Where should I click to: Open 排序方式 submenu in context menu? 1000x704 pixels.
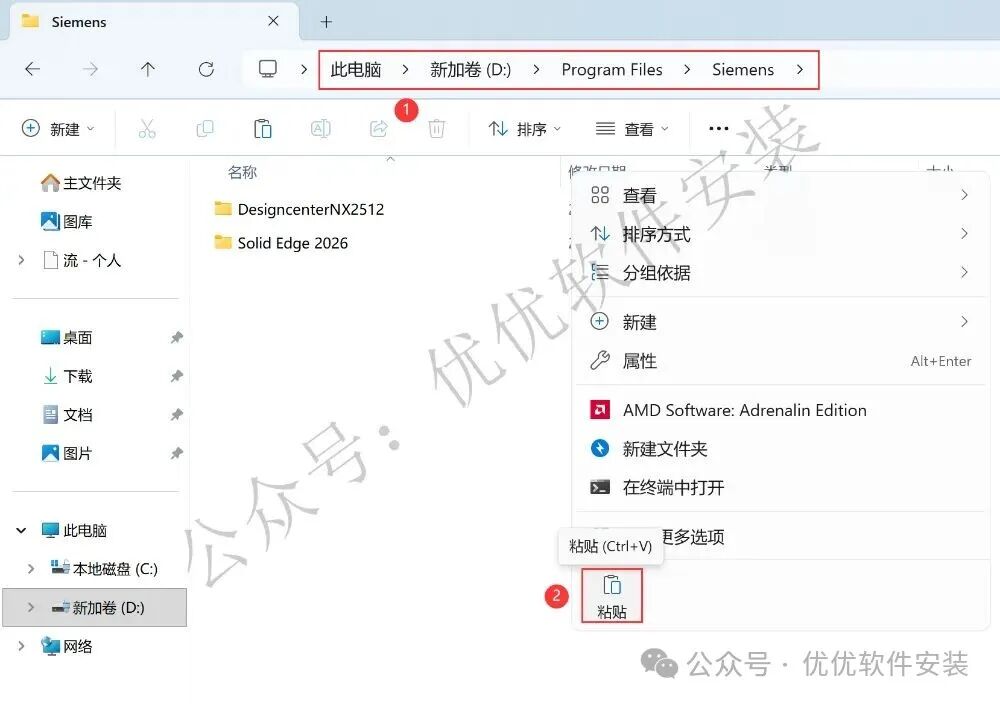781,234
